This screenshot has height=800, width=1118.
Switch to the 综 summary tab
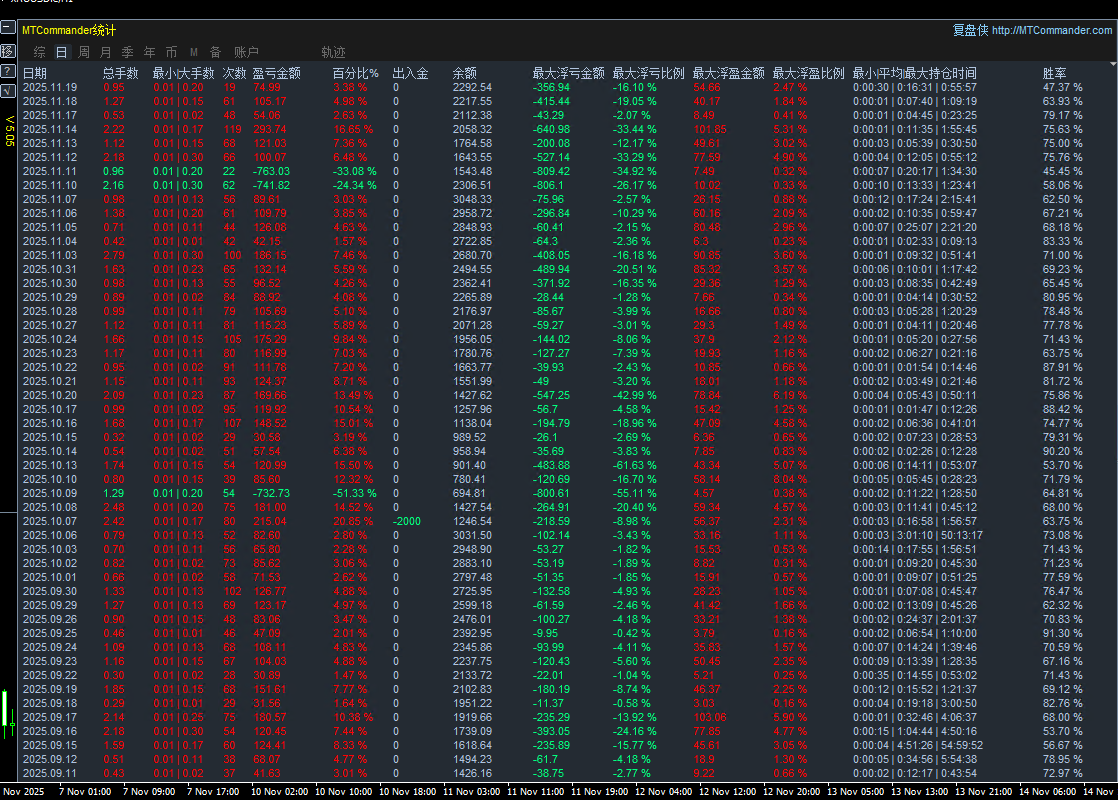[x=39, y=52]
